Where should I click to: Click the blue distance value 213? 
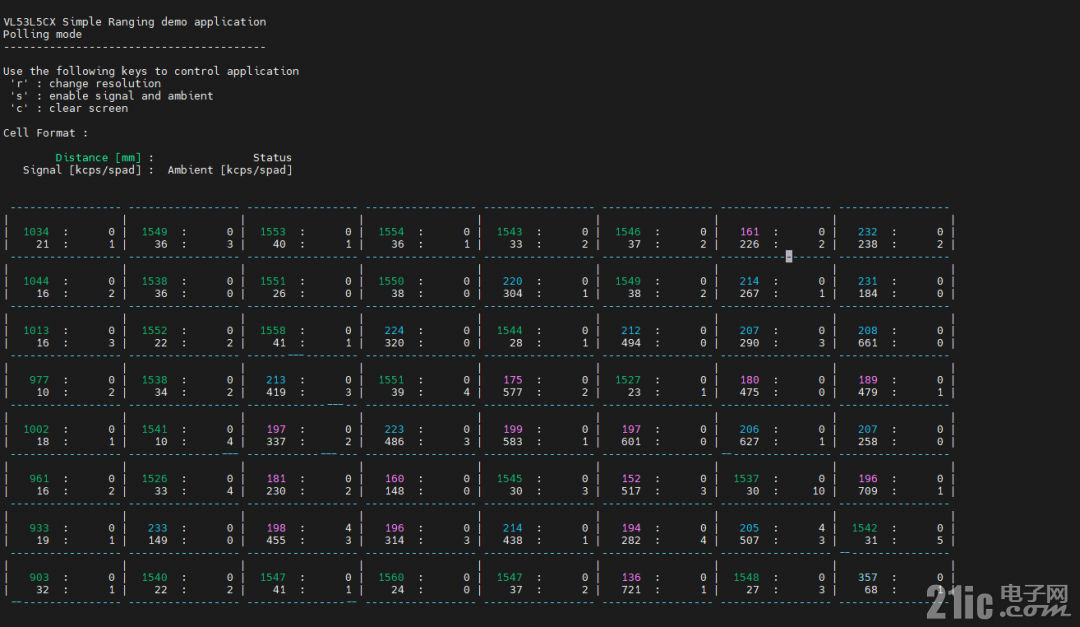(276, 381)
